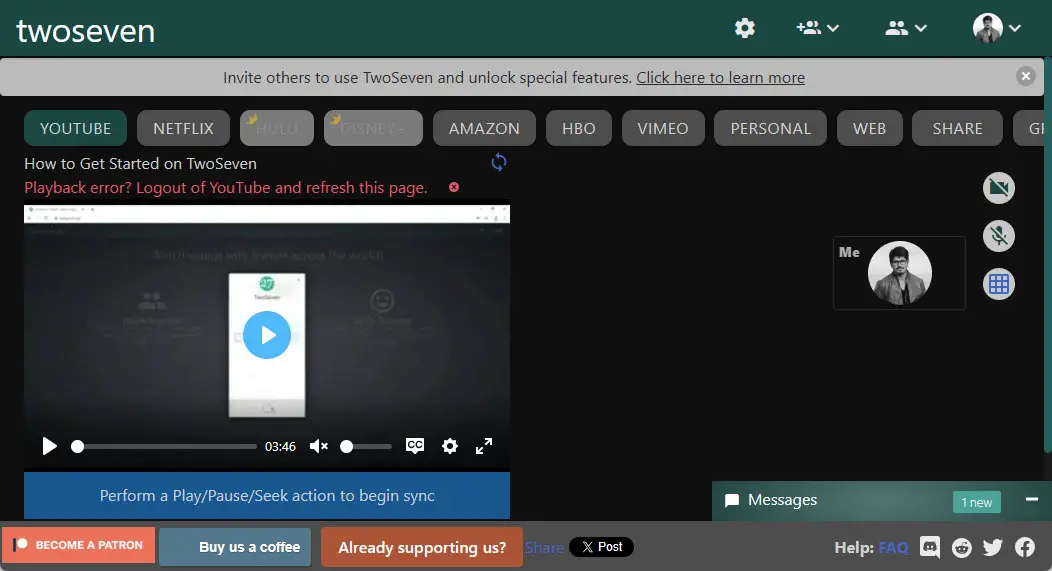Open the Reddit icon link
Screen dimensions: 1052x571
coord(961,548)
